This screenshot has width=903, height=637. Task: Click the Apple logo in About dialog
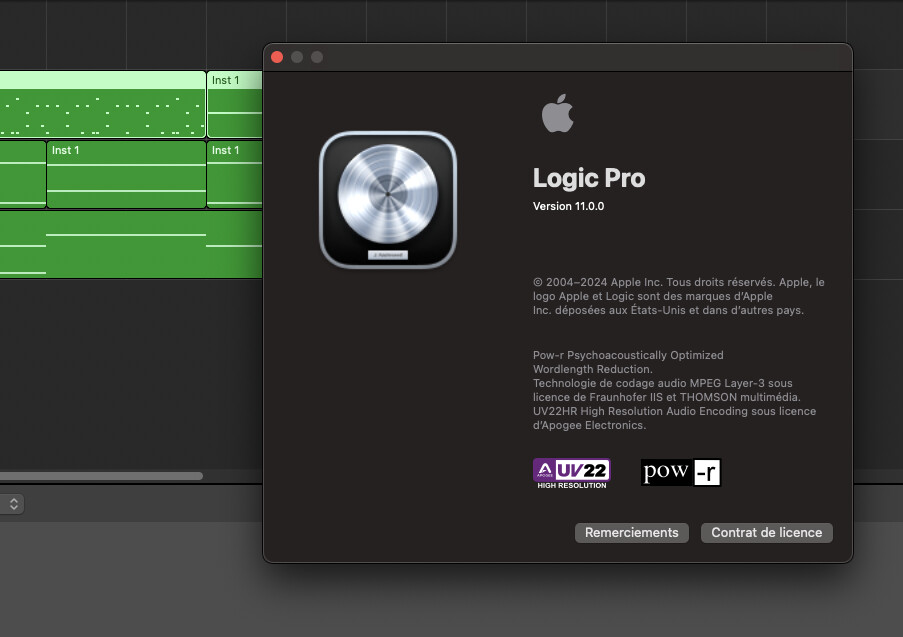[x=557, y=113]
